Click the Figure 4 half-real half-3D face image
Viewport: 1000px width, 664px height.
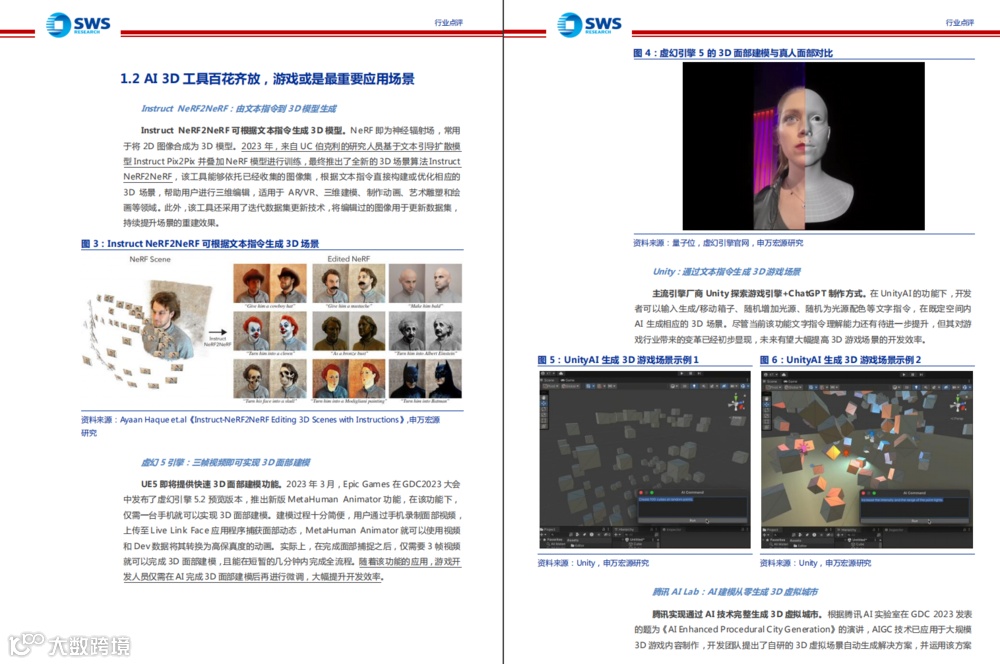pyautogui.click(x=804, y=146)
